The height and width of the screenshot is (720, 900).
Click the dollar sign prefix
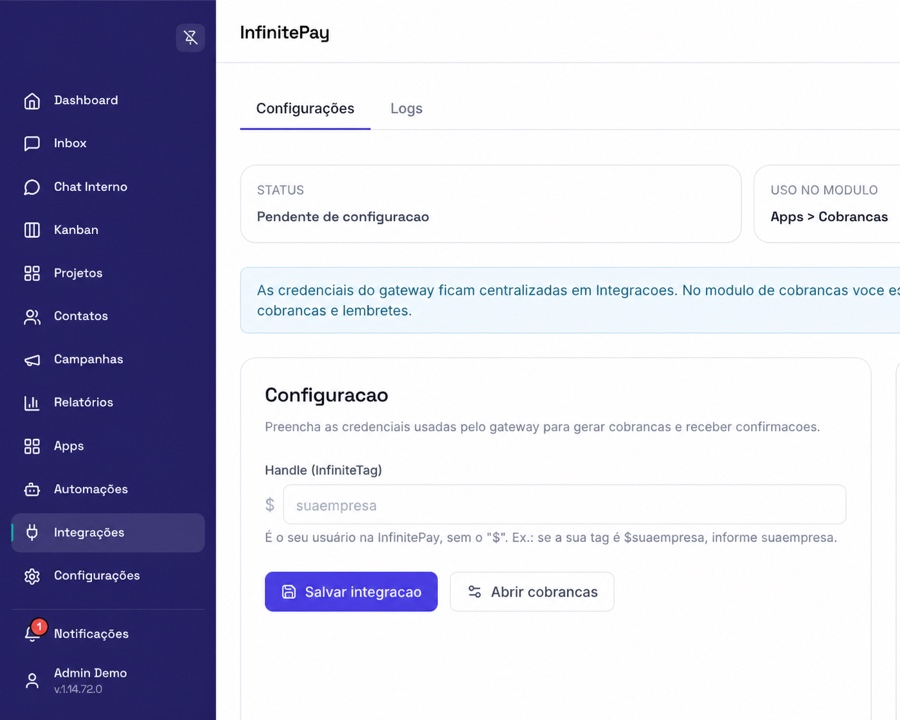[x=270, y=505]
